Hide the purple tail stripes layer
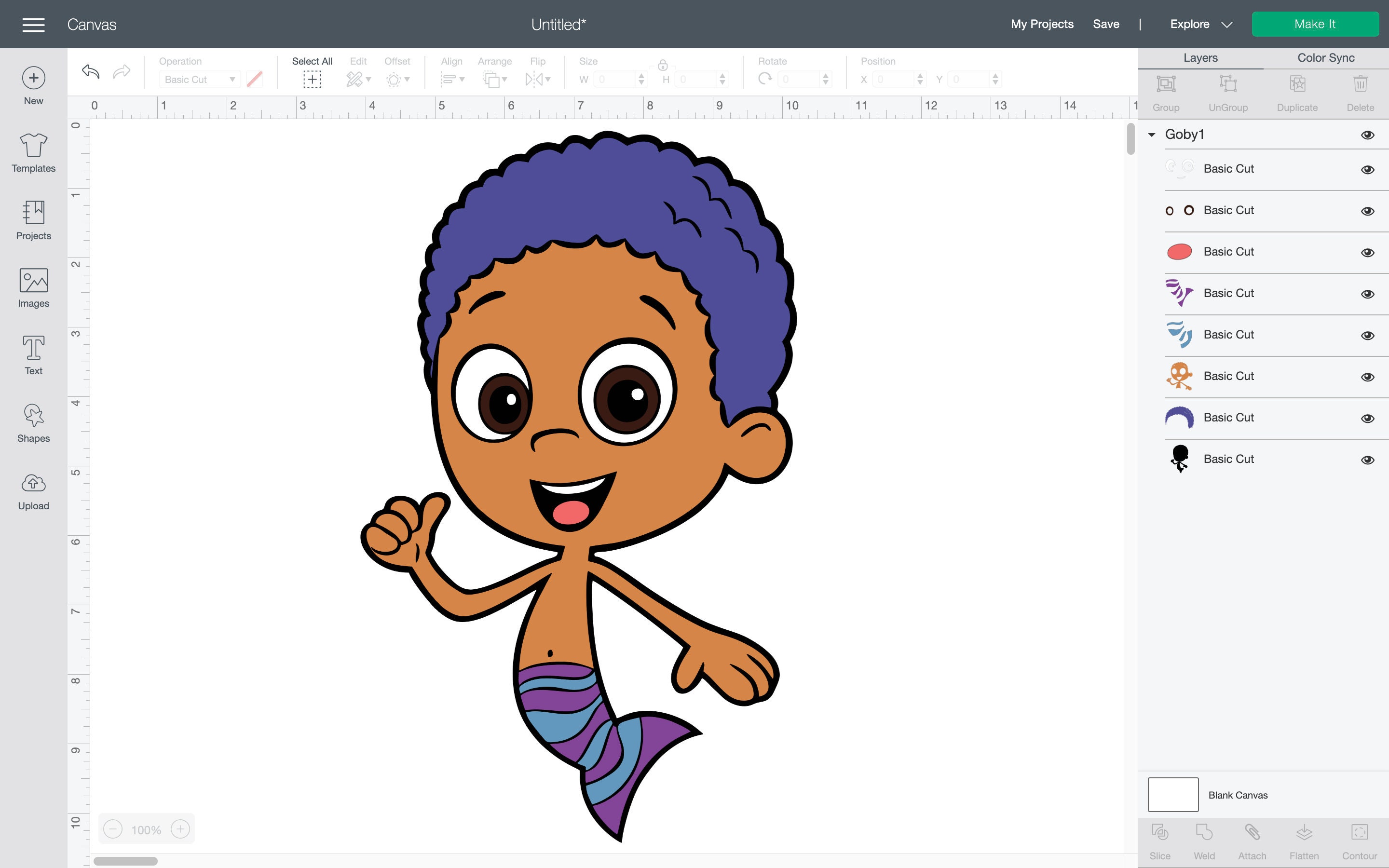 1367,294
